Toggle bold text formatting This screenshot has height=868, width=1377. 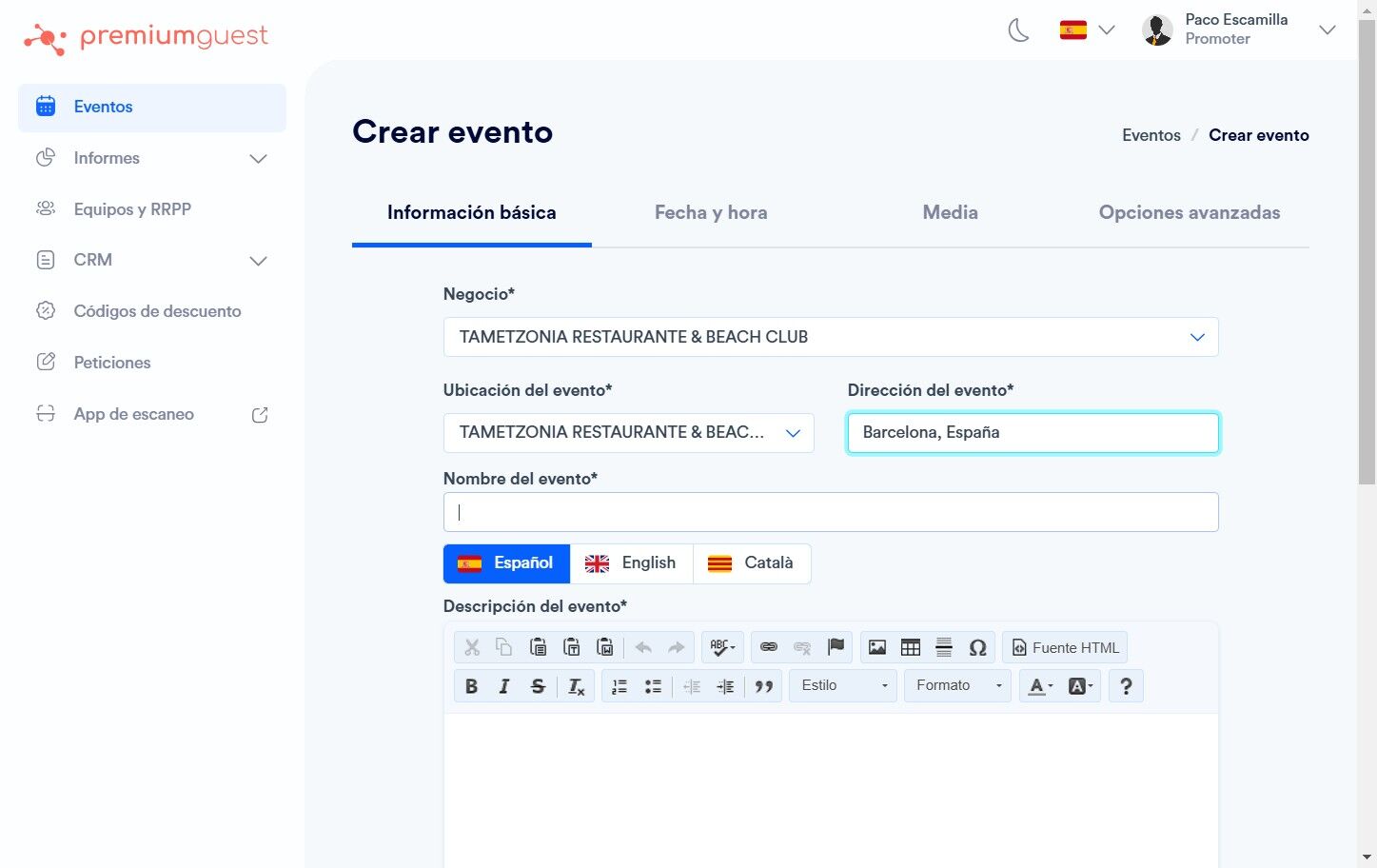coord(471,686)
